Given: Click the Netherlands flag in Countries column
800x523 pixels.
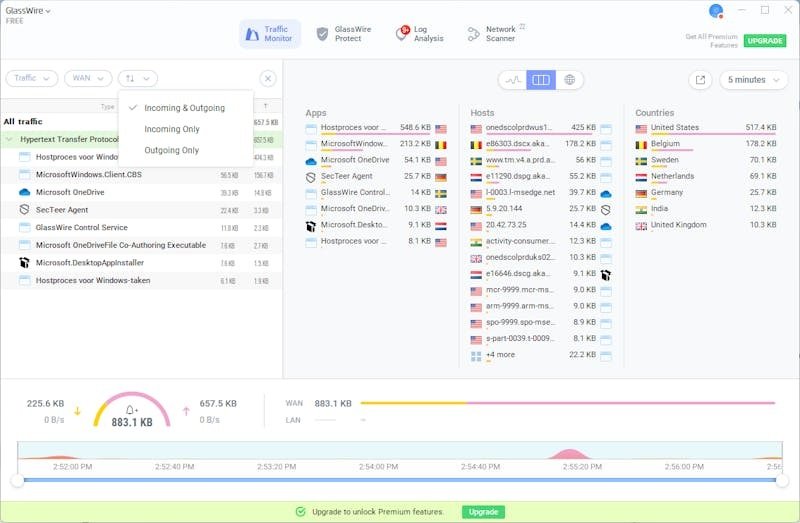Looking at the screenshot, I should pyautogui.click(x=641, y=178).
